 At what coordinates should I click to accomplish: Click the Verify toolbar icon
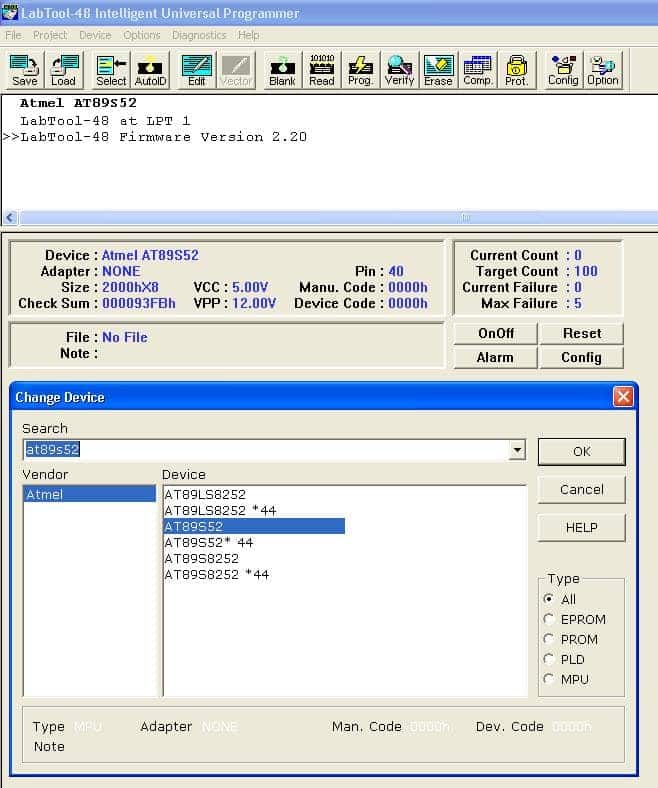(x=400, y=70)
